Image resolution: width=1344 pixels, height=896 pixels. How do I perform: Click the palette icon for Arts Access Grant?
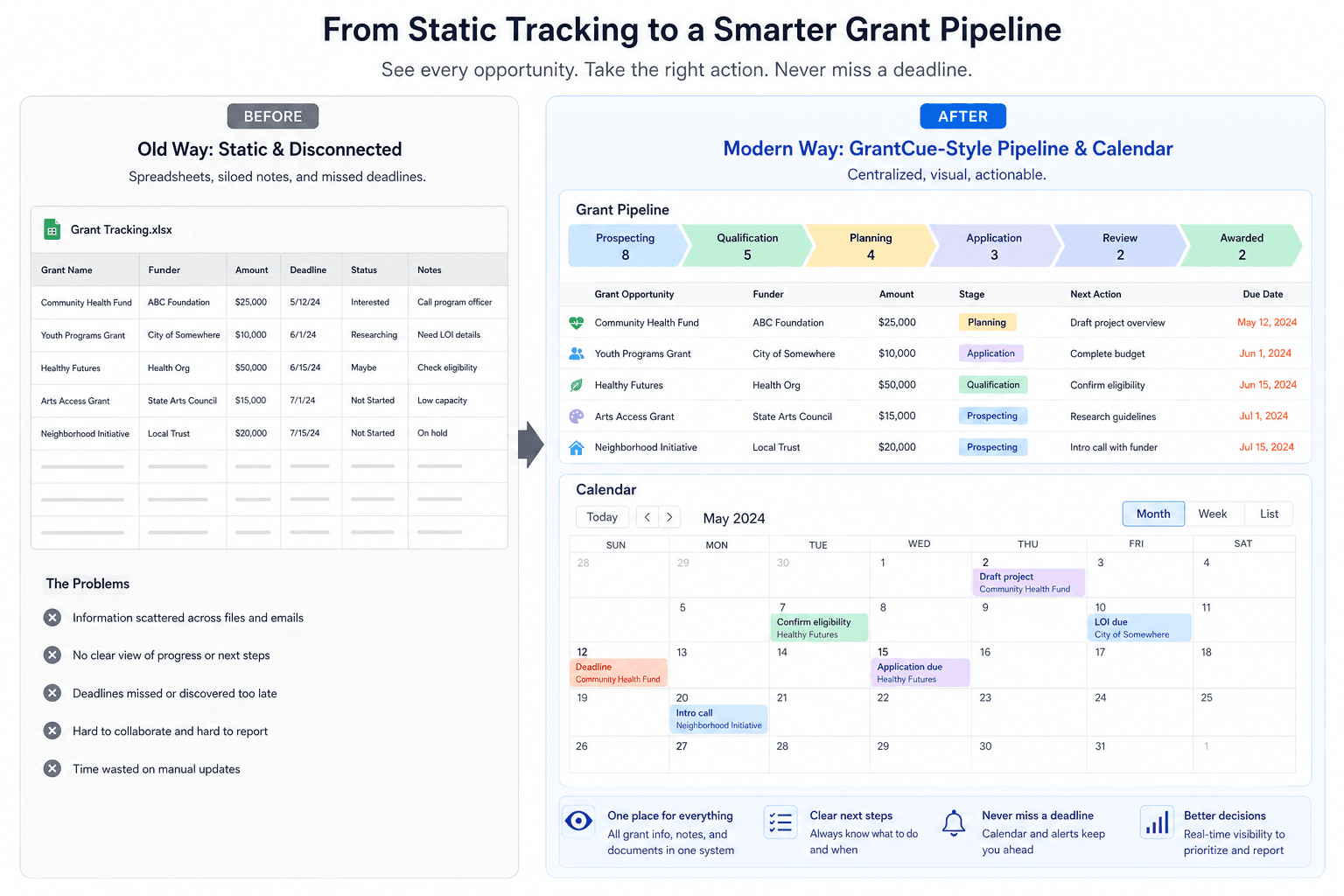click(576, 416)
